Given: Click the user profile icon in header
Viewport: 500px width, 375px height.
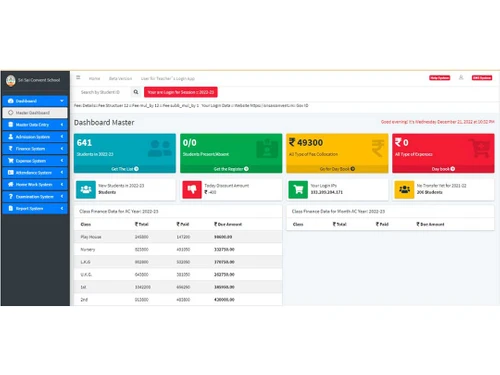Looking at the screenshot, I should (x=461, y=77).
